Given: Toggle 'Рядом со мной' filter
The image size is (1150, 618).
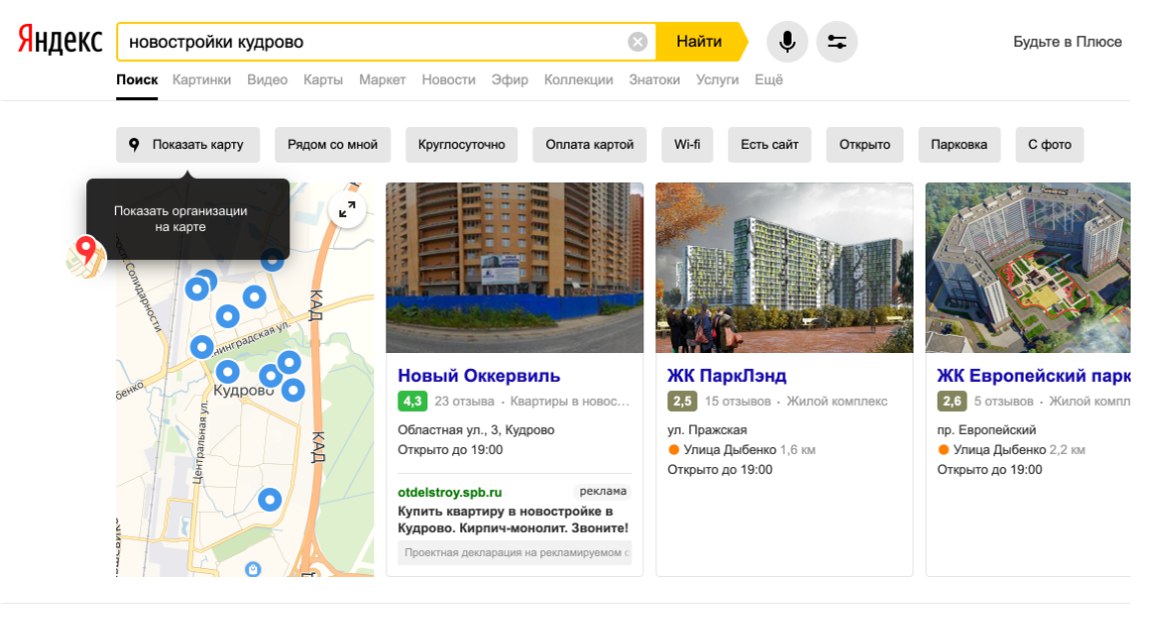Looking at the screenshot, I should 333,144.
